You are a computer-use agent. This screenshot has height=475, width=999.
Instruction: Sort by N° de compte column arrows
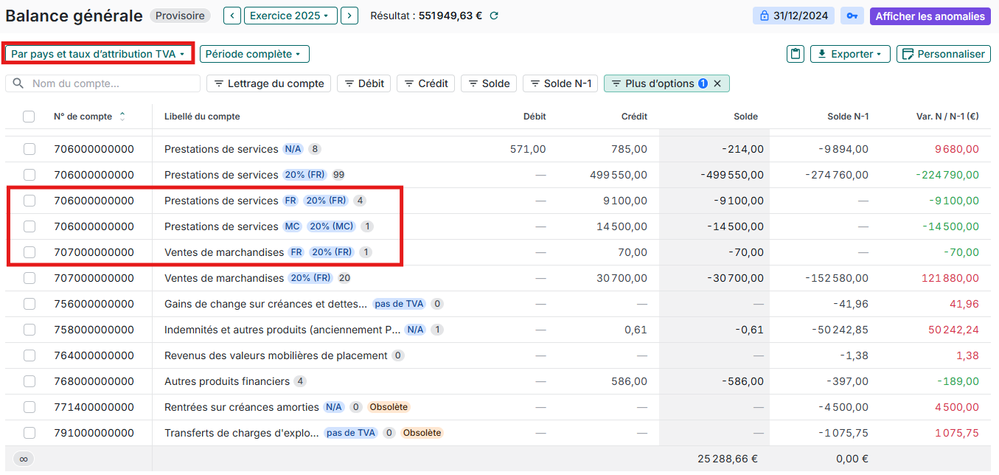(x=122, y=117)
